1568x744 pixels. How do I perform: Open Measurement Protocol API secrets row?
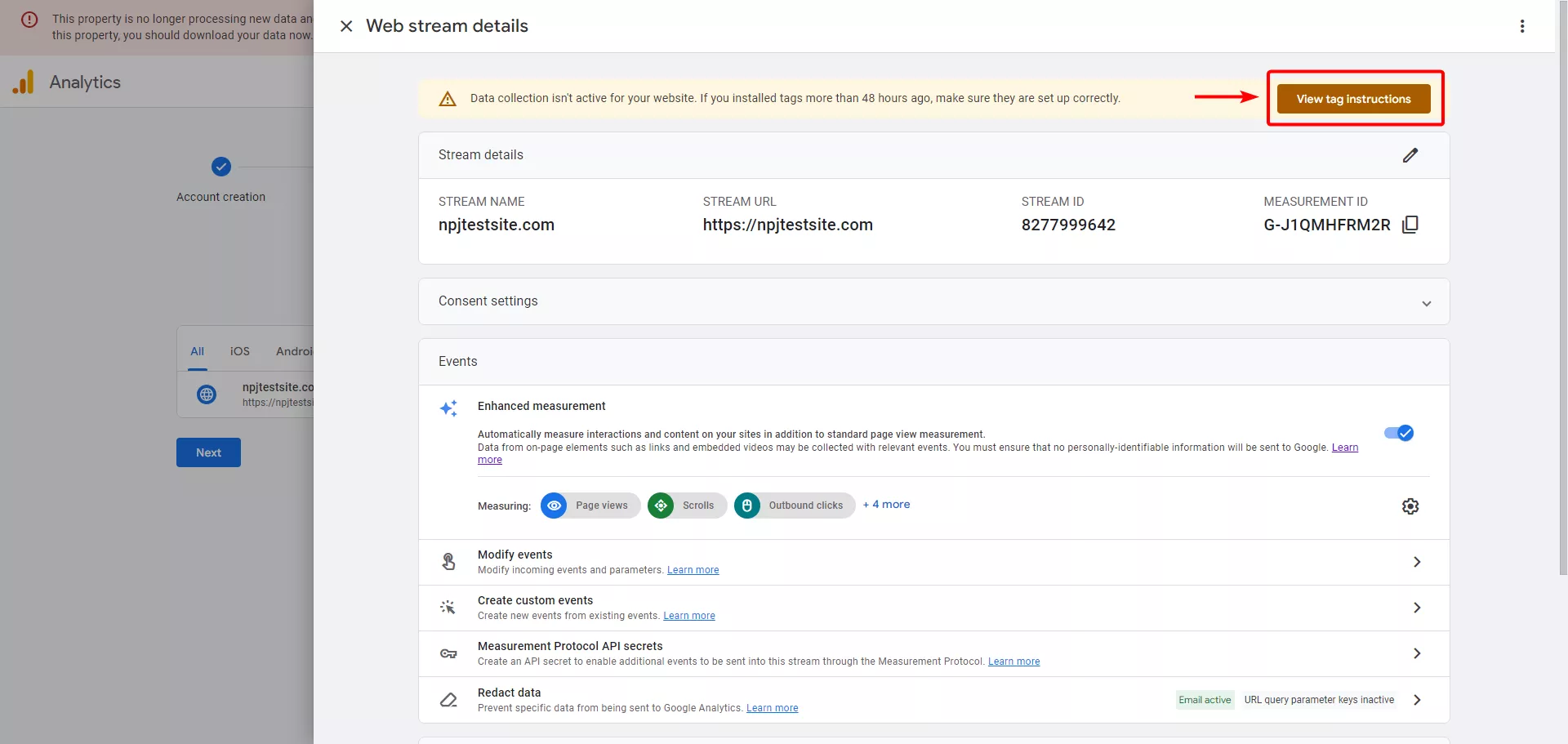(x=933, y=653)
